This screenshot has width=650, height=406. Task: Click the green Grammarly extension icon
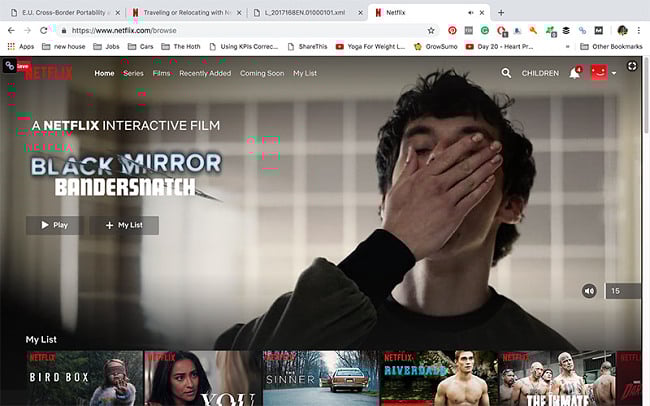(x=485, y=30)
